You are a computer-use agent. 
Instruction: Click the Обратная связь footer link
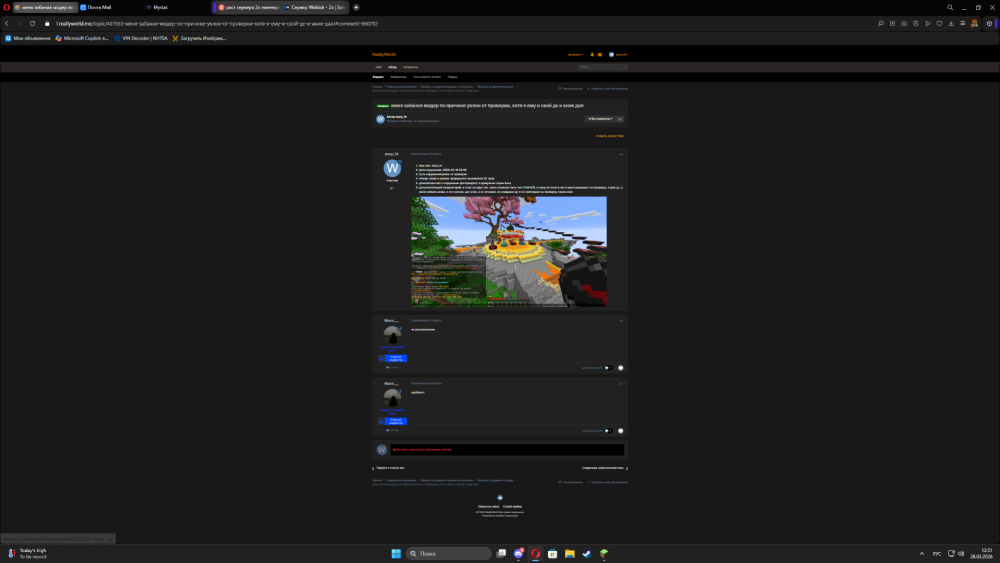[x=489, y=507]
